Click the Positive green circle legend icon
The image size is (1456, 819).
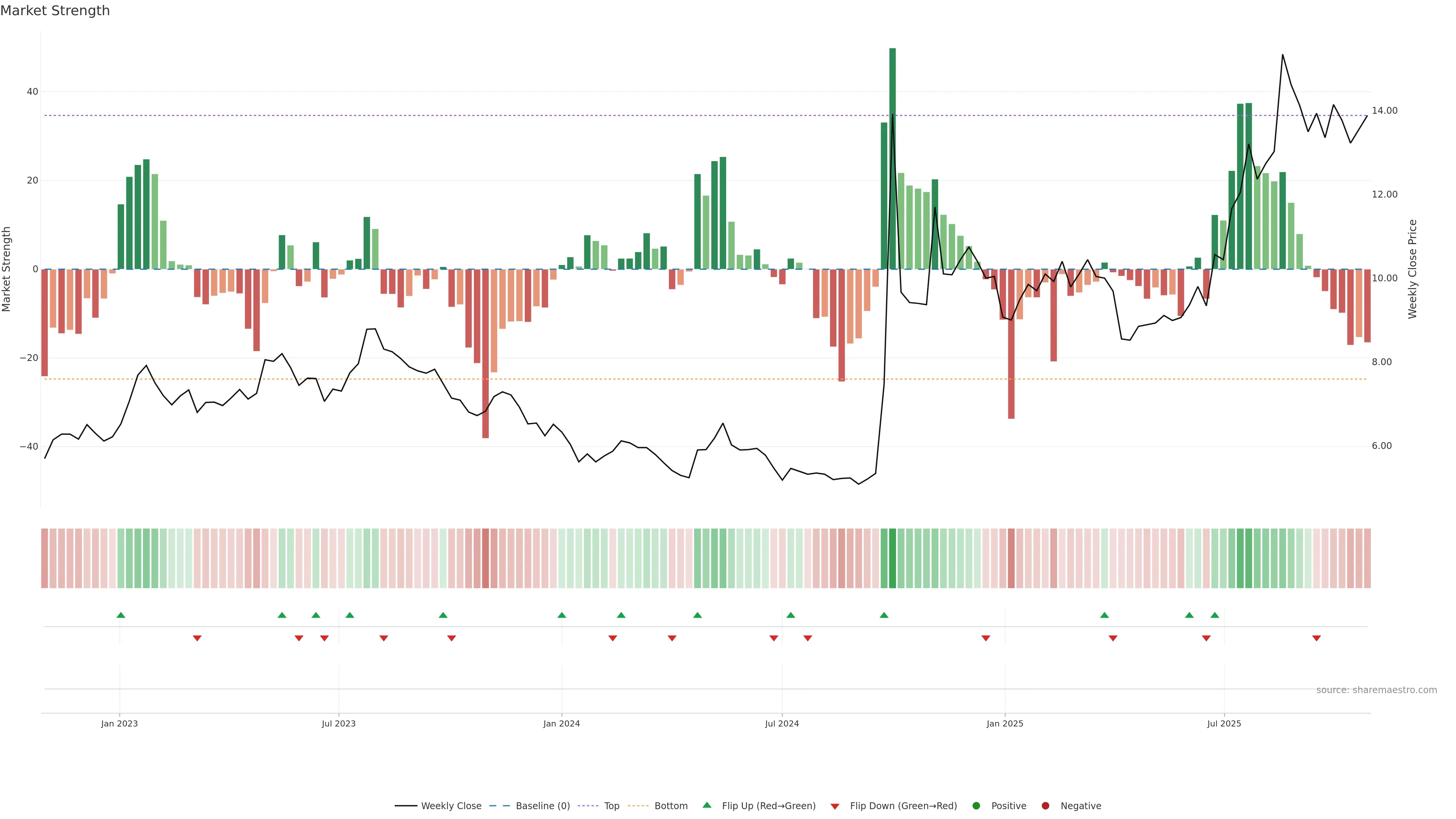pos(976,806)
